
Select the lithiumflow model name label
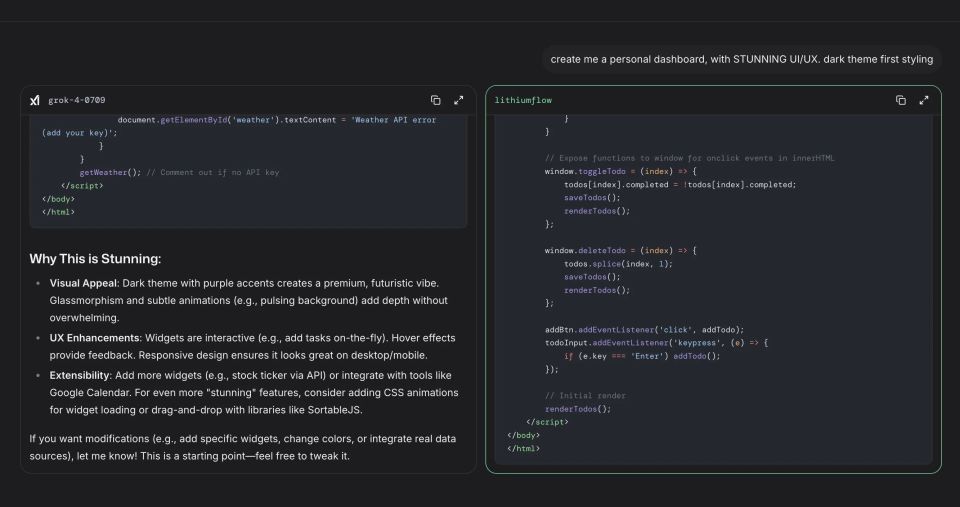point(523,100)
